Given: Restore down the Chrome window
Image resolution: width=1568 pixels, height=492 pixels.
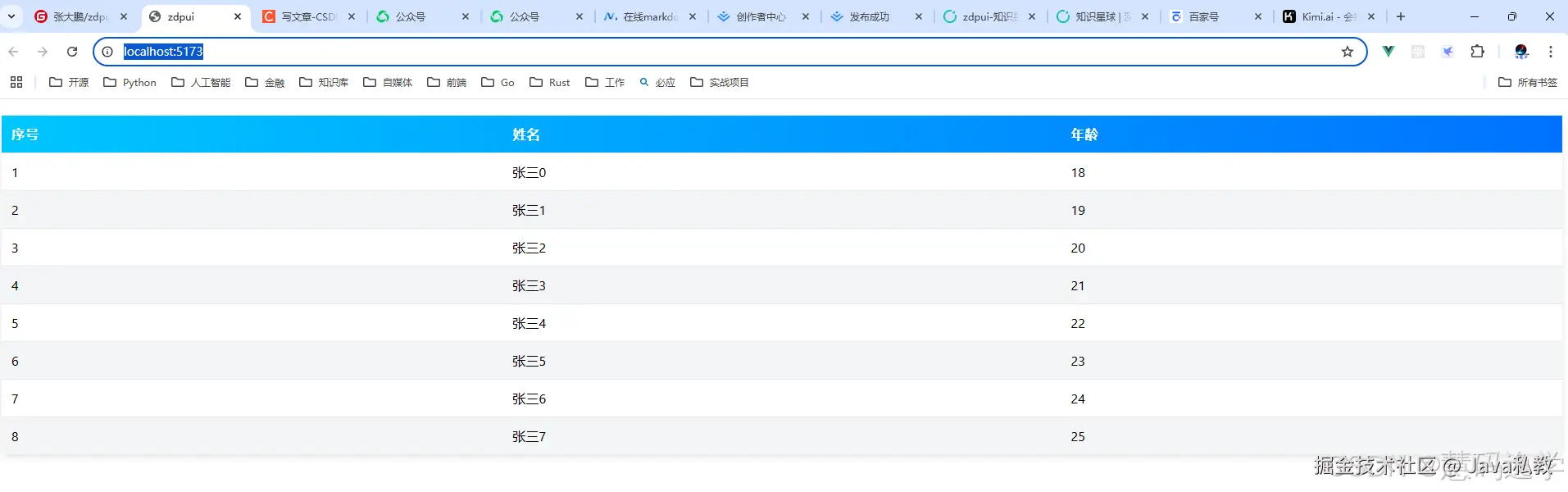Looking at the screenshot, I should (1512, 16).
